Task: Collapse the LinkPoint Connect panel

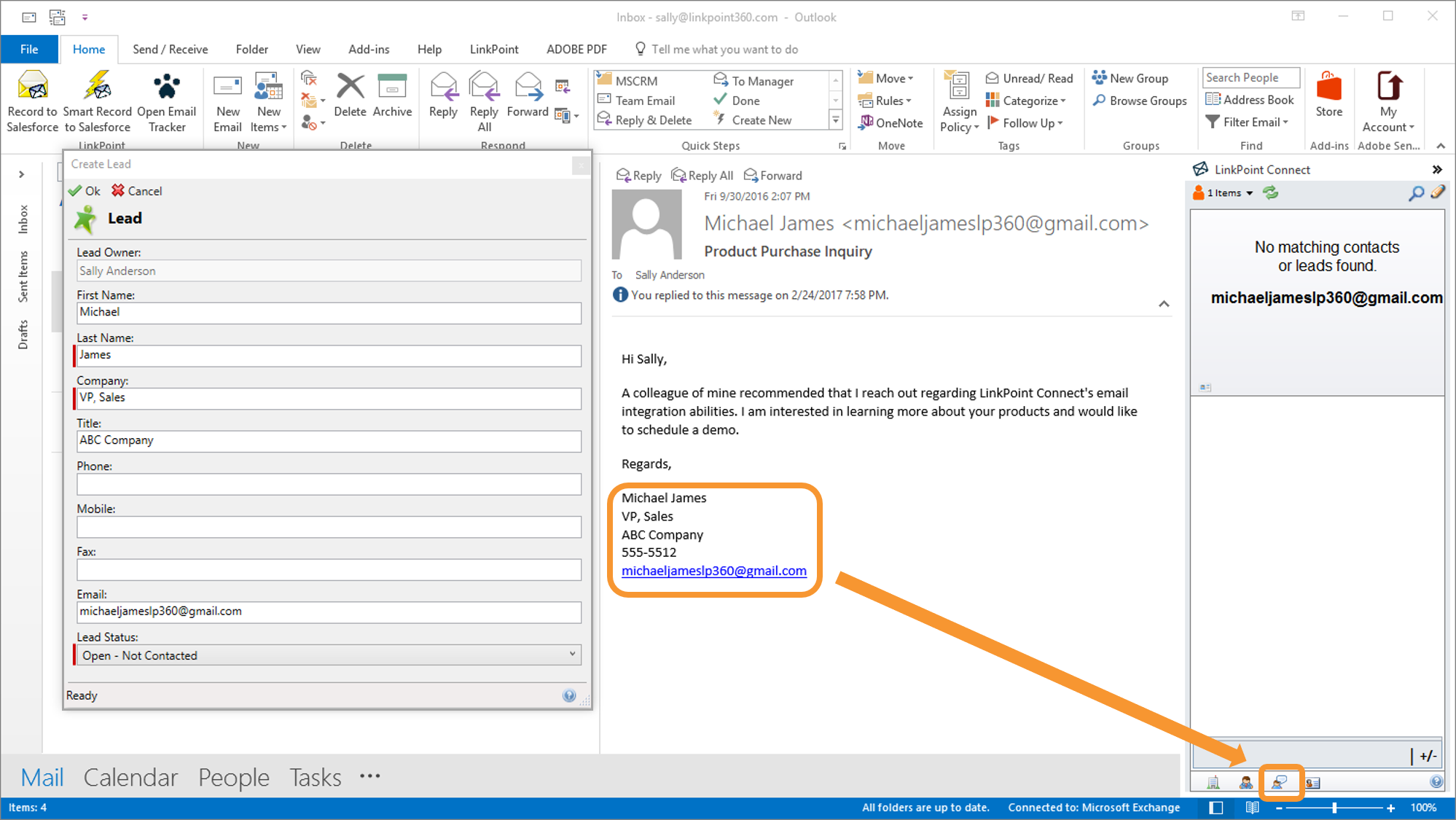Action: [1436, 169]
